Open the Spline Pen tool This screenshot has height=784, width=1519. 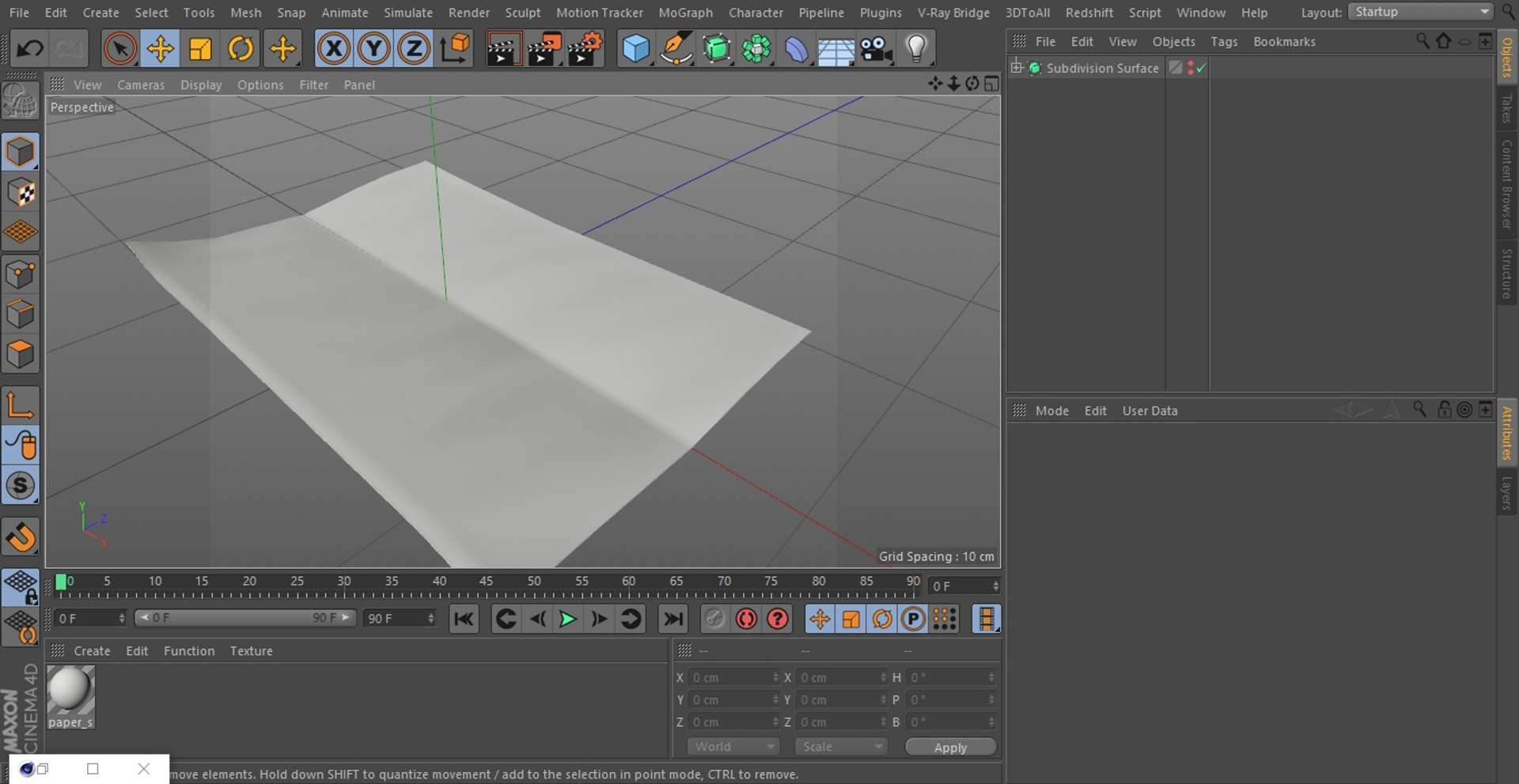pos(676,49)
